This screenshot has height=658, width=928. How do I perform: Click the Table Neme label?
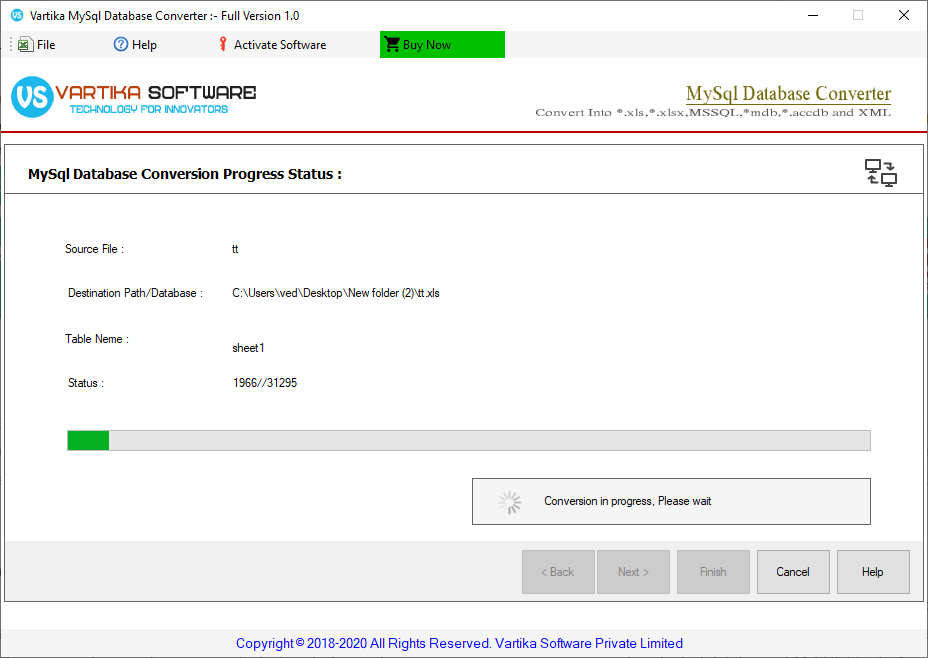96,339
